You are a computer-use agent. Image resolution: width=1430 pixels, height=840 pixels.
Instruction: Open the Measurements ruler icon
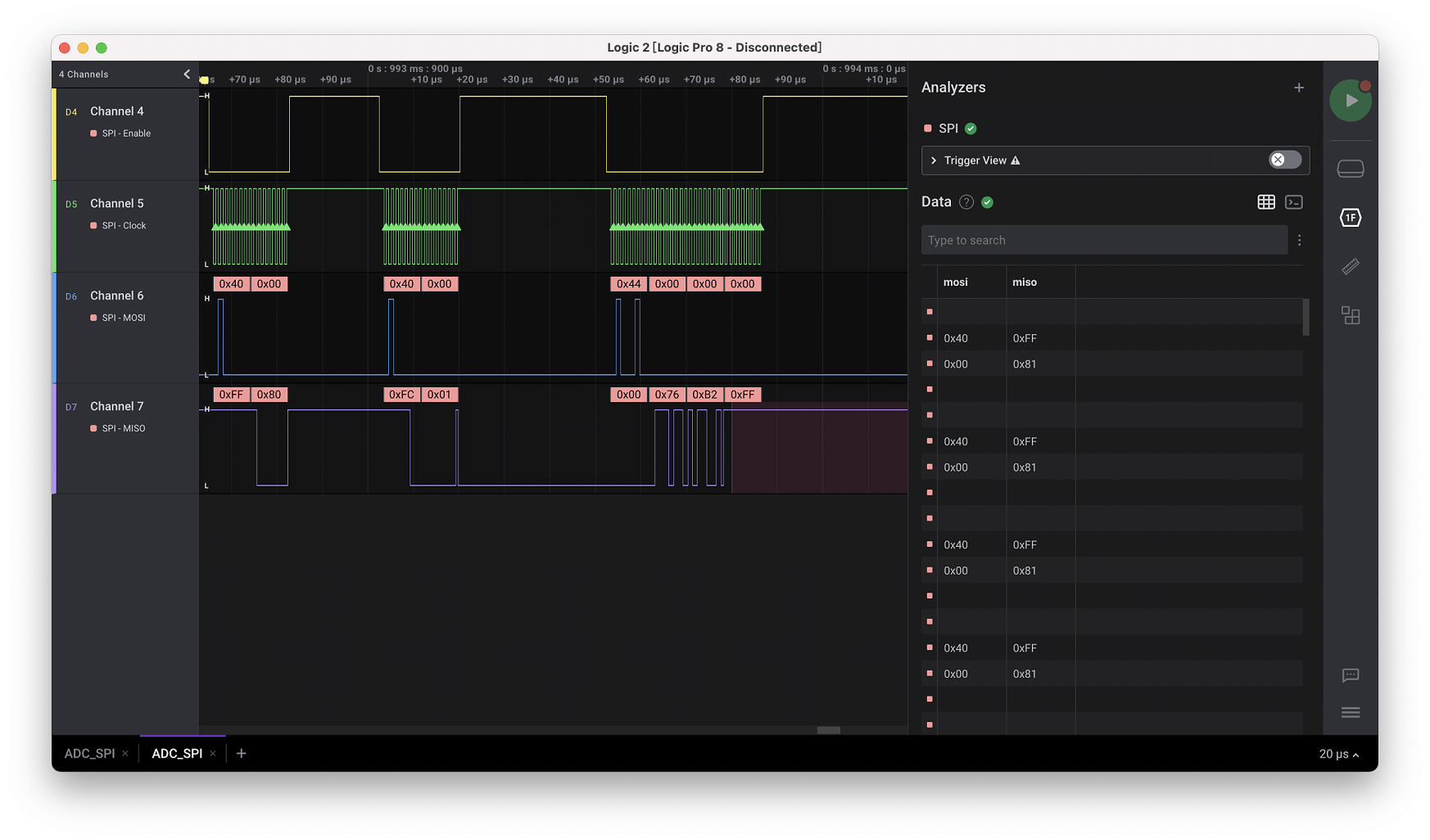(1350, 266)
